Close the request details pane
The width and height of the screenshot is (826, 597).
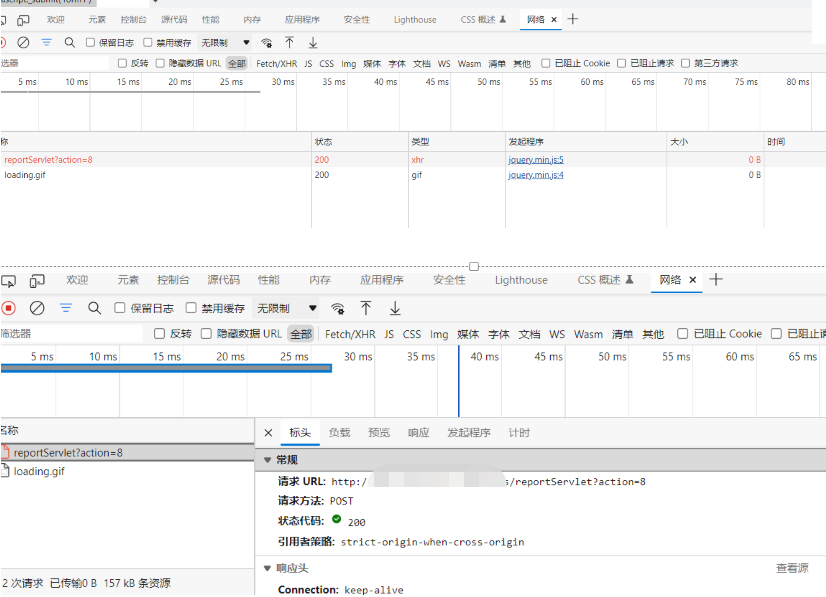click(268, 433)
